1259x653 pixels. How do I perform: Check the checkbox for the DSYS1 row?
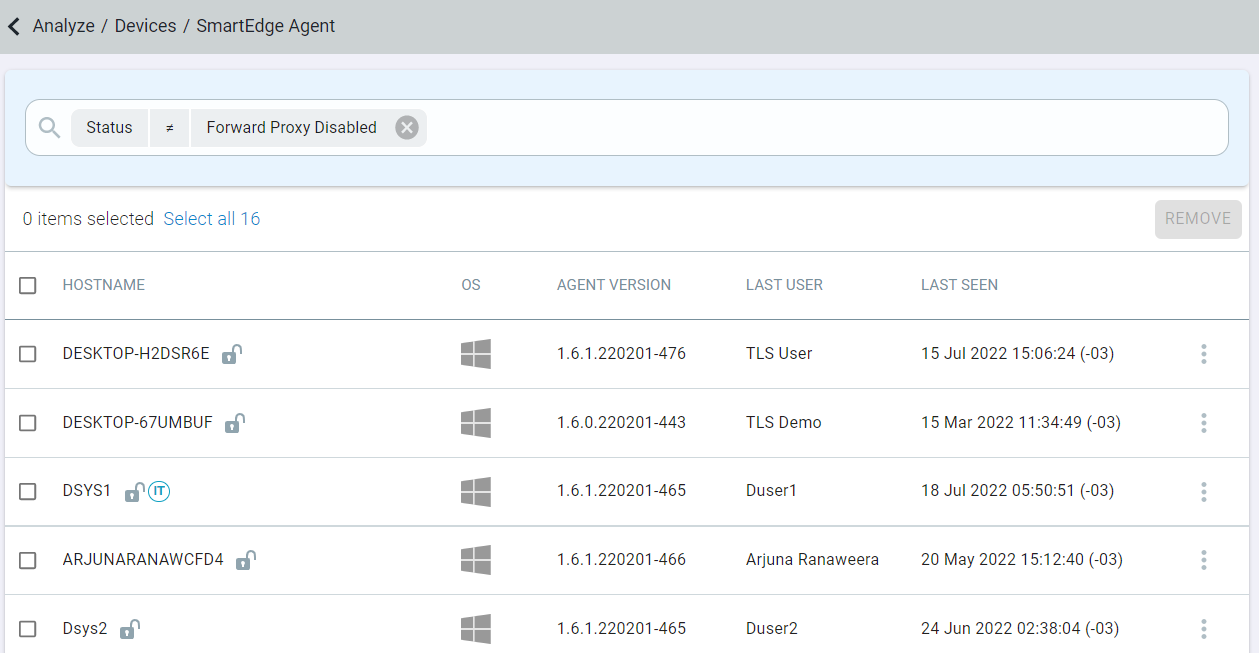point(27,491)
